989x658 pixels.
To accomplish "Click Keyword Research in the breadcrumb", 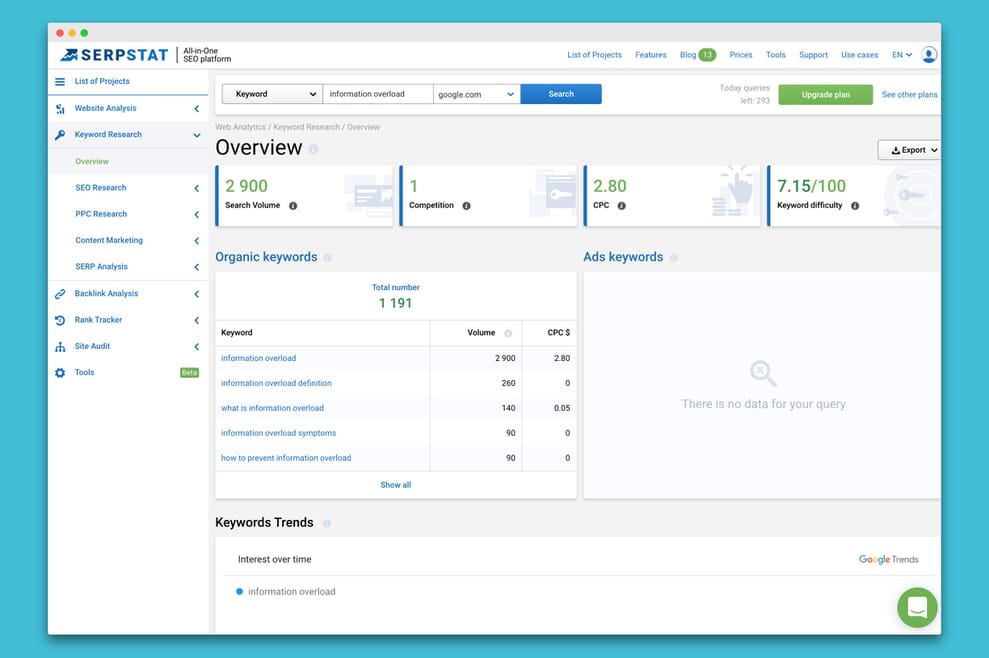I will point(307,127).
